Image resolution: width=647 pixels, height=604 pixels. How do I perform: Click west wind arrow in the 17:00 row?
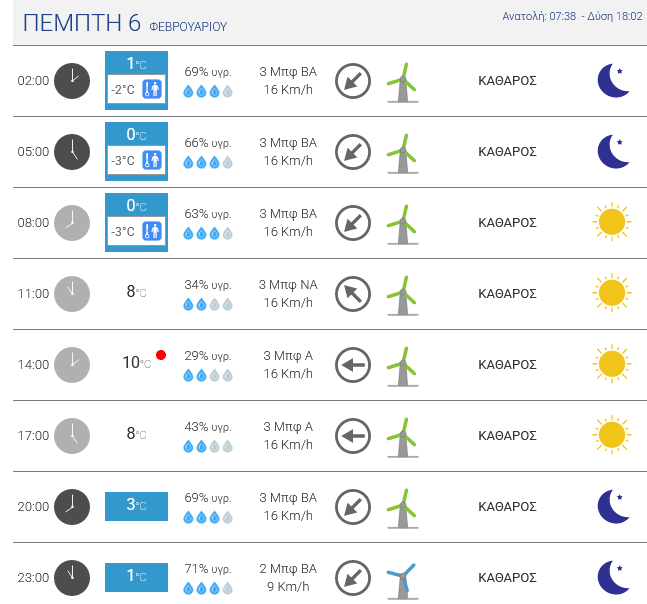click(x=353, y=435)
